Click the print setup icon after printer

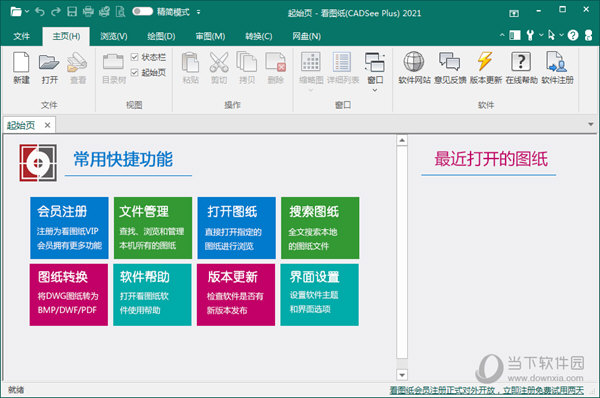(x=104, y=12)
